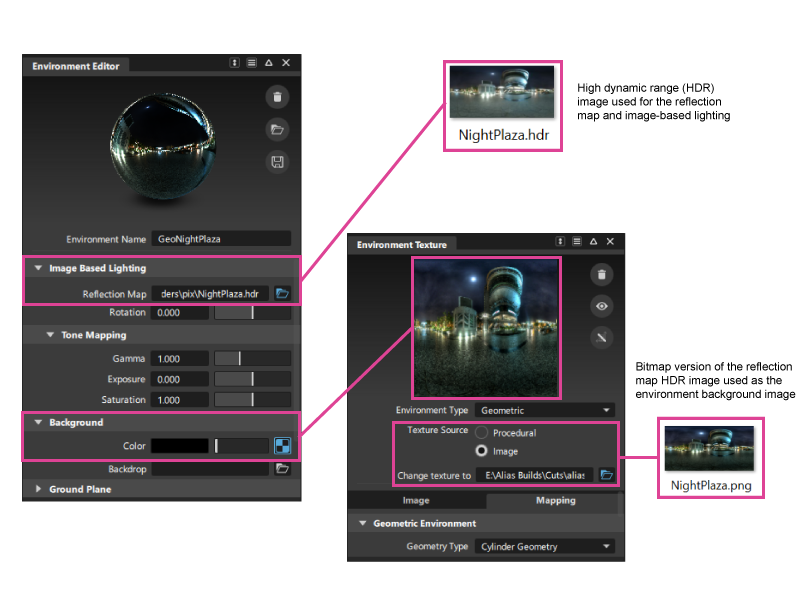800x600 pixels.
Task: Browse for Backdrop image file
Action: tap(282, 468)
